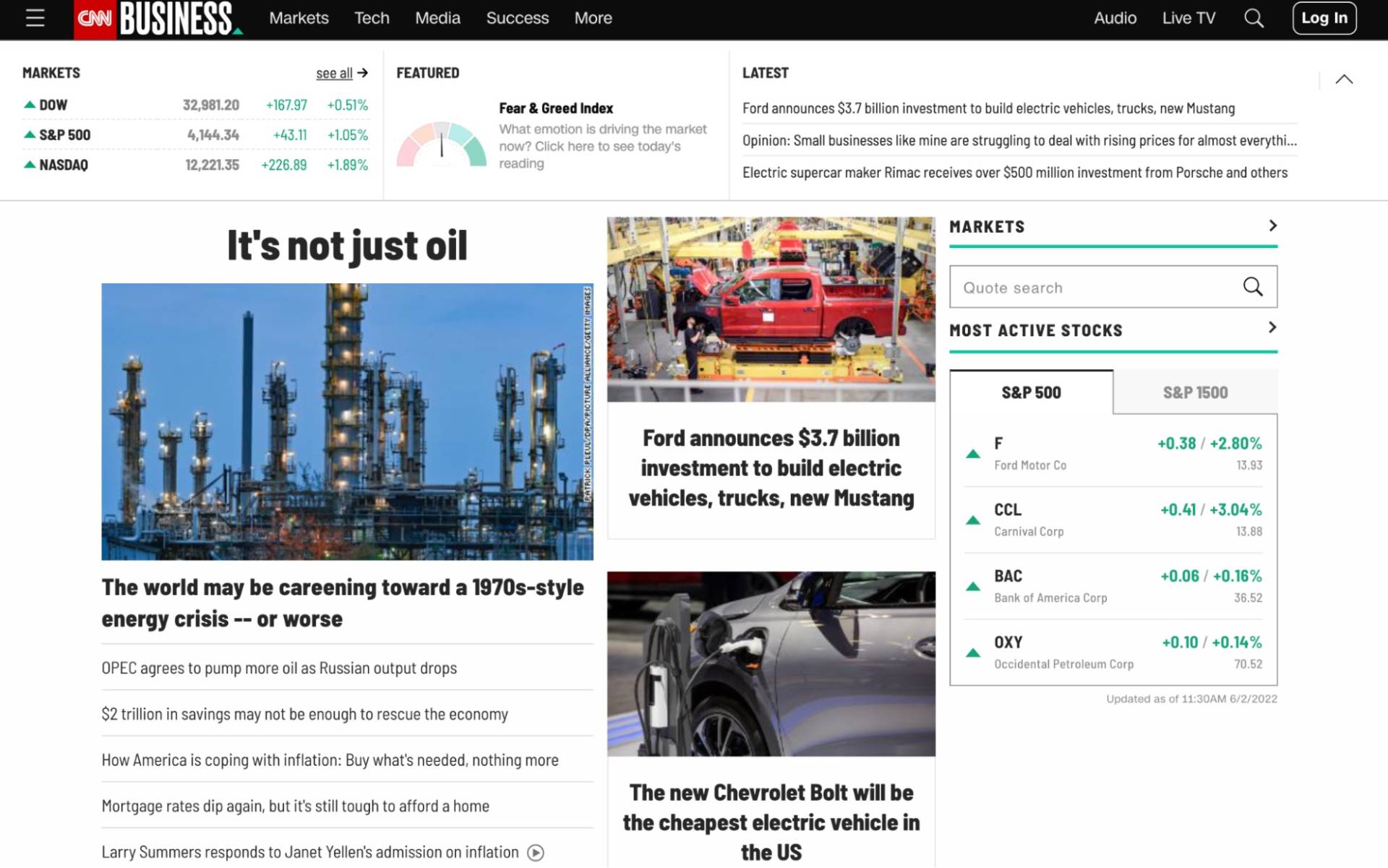Click the CNN Business logo
This screenshot has height=868, width=1388.
[x=159, y=19]
